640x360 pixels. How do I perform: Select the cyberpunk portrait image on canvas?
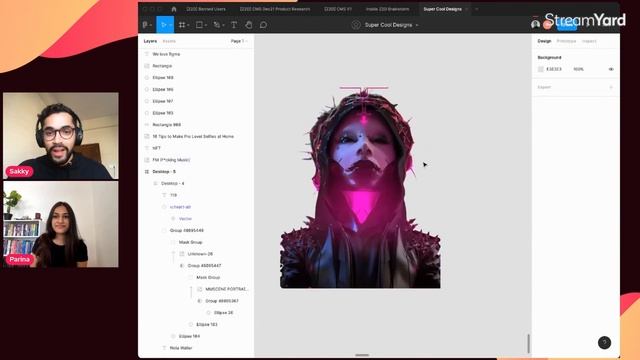360,188
